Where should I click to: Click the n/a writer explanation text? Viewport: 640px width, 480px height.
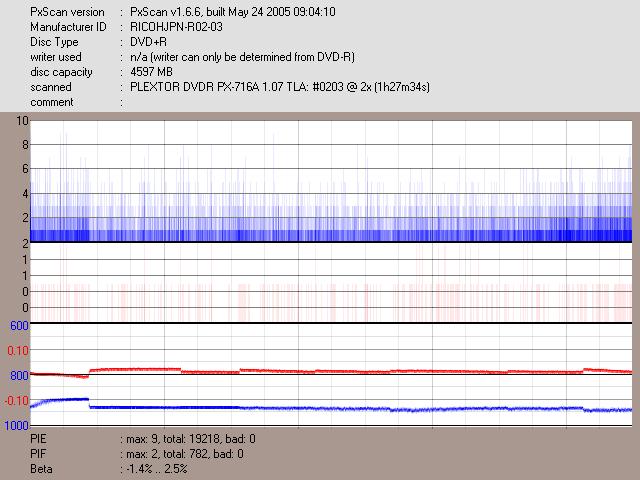[x=242, y=57]
